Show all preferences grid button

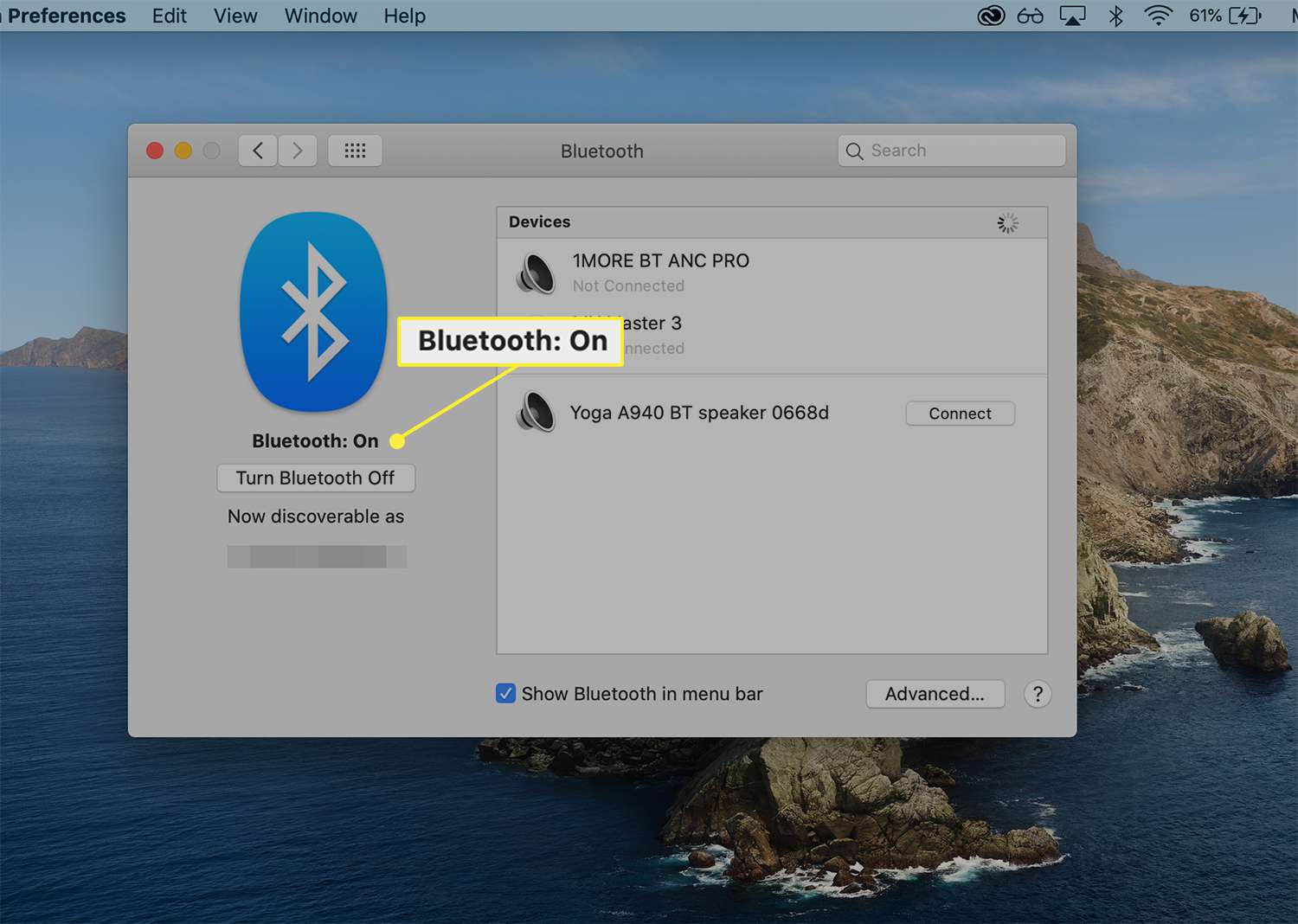pos(355,151)
